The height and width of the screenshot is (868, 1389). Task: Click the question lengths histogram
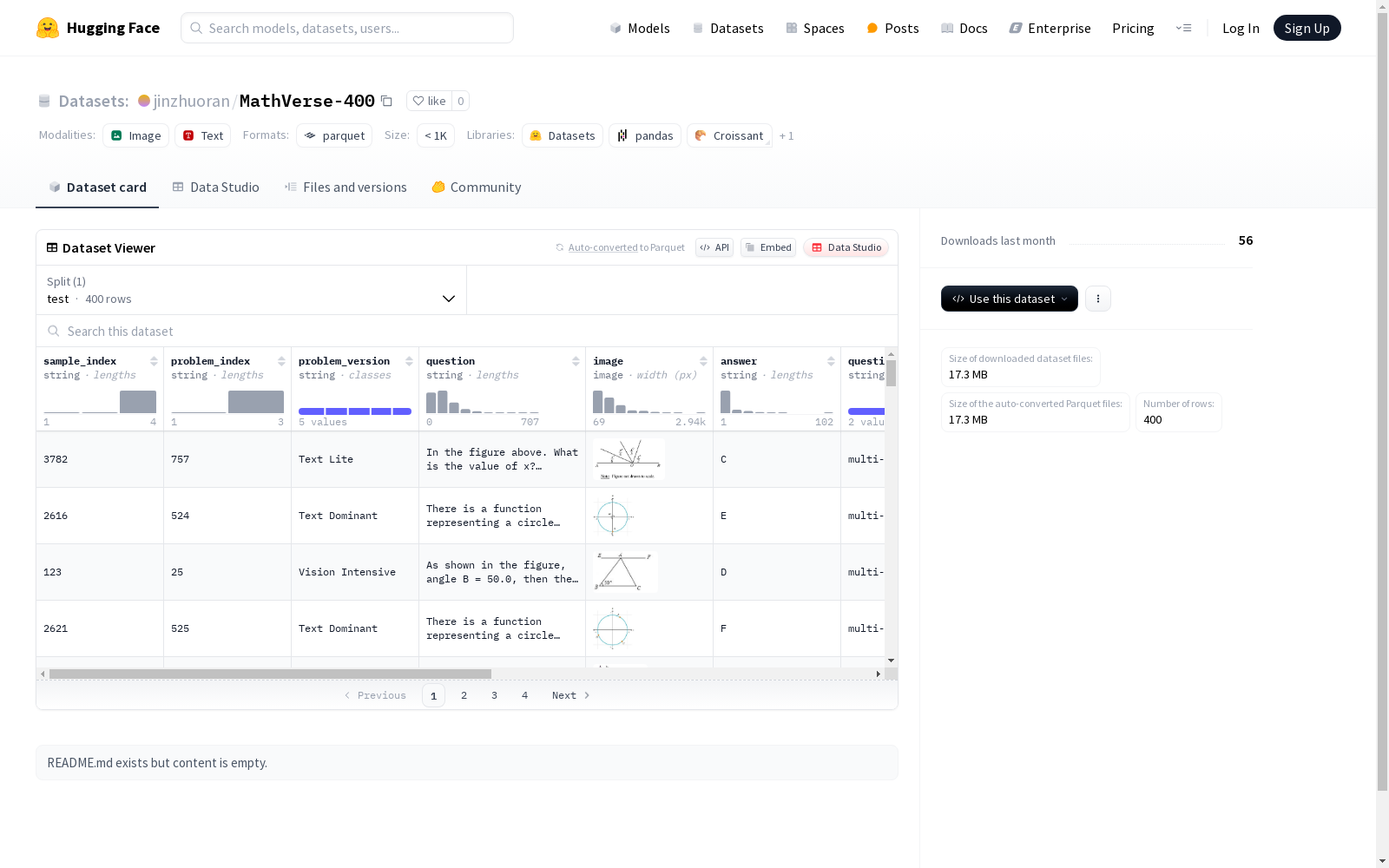(x=483, y=402)
